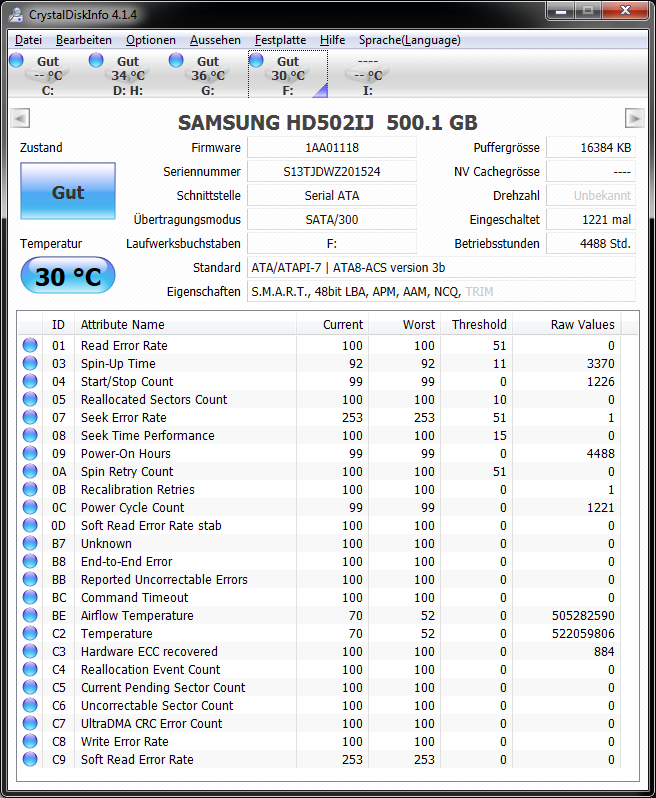Click the status orb for Soft Read Error Rate stab
Viewport: 656px width, 798px height.
(x=30, y=525)
